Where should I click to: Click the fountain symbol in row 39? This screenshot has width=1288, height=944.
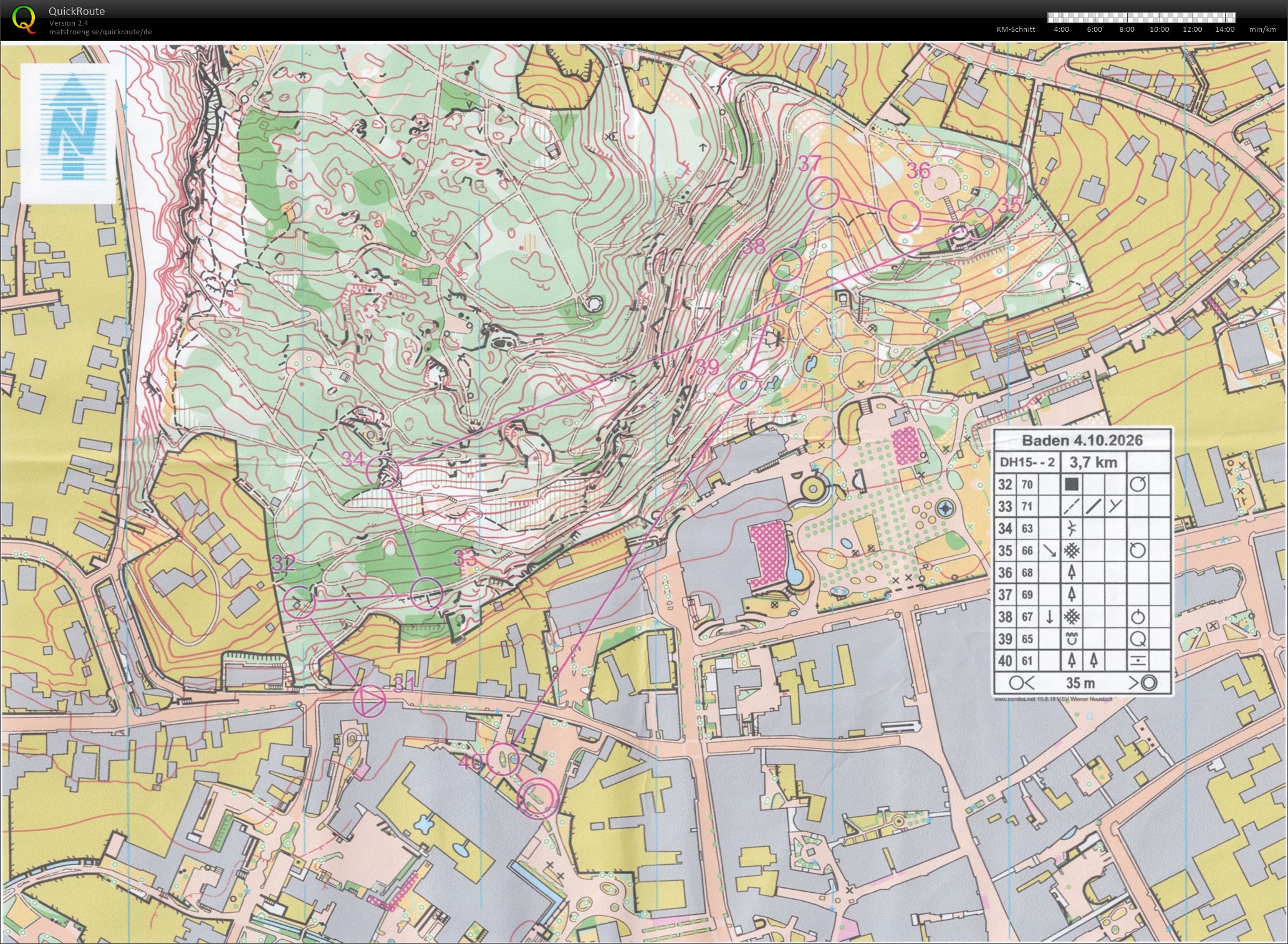(1072, 638)
